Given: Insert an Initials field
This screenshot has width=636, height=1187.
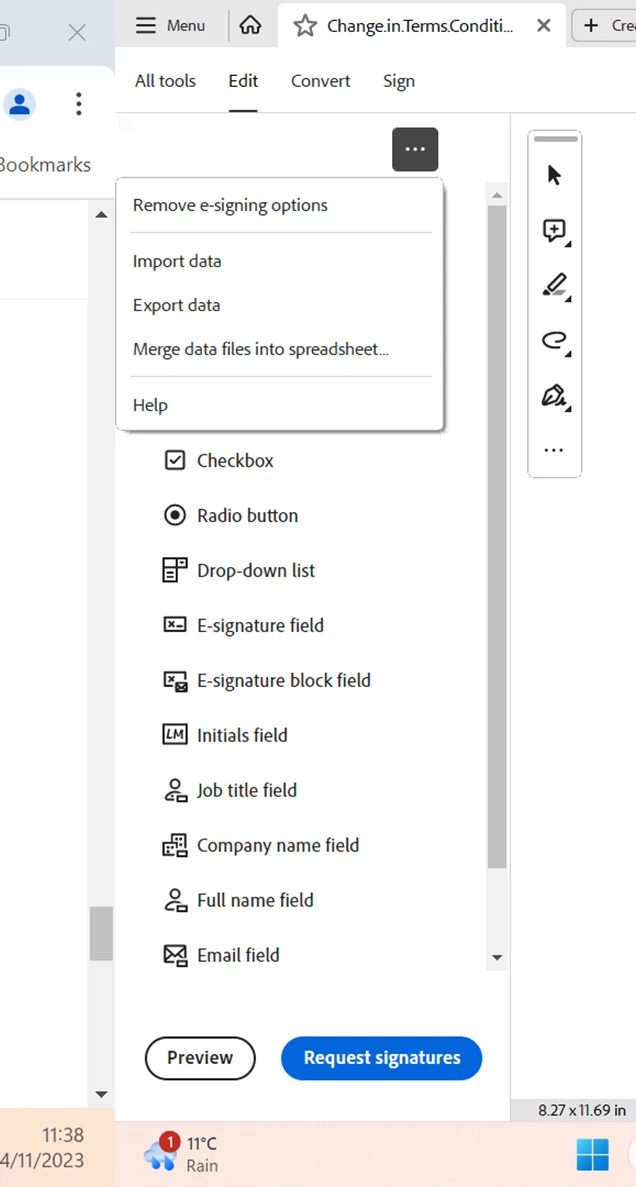Looking at the screenshot, I should pyautogui.click(x=225, y=735).
